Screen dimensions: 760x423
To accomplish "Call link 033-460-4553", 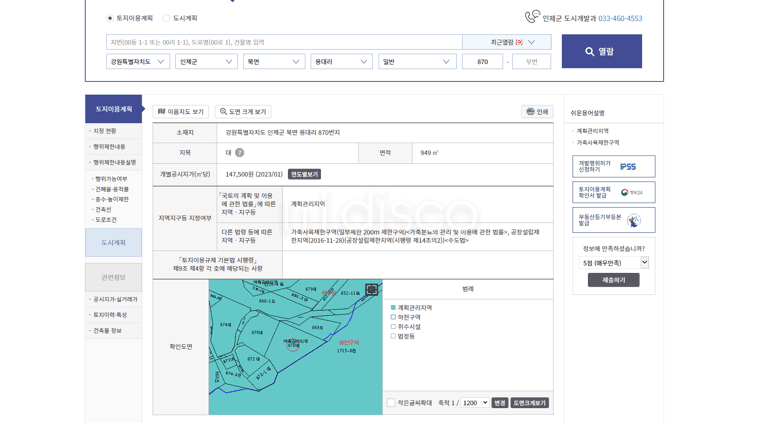I will [x=620, y=18].
